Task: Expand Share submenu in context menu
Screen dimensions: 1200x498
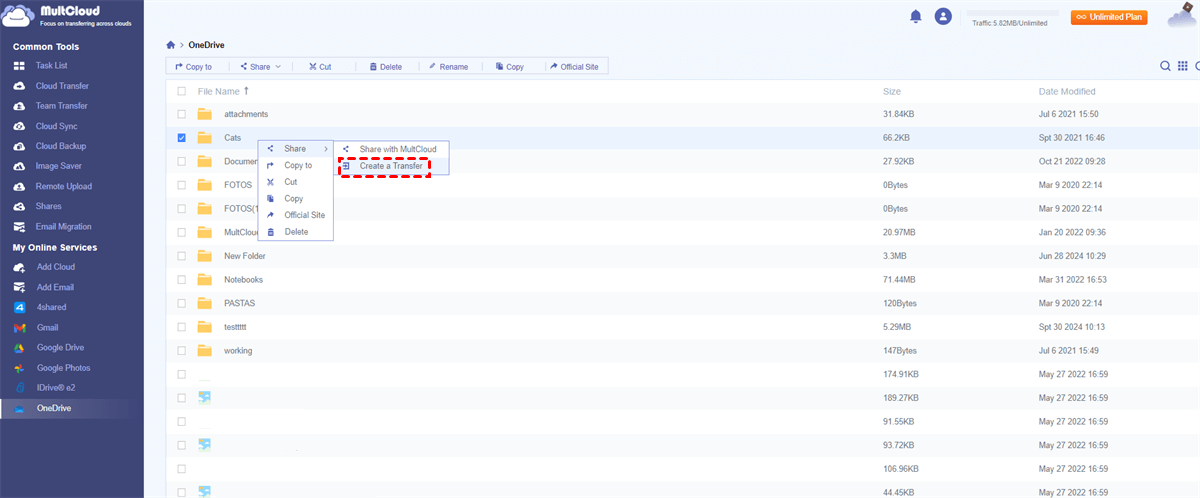Action: 296,148
